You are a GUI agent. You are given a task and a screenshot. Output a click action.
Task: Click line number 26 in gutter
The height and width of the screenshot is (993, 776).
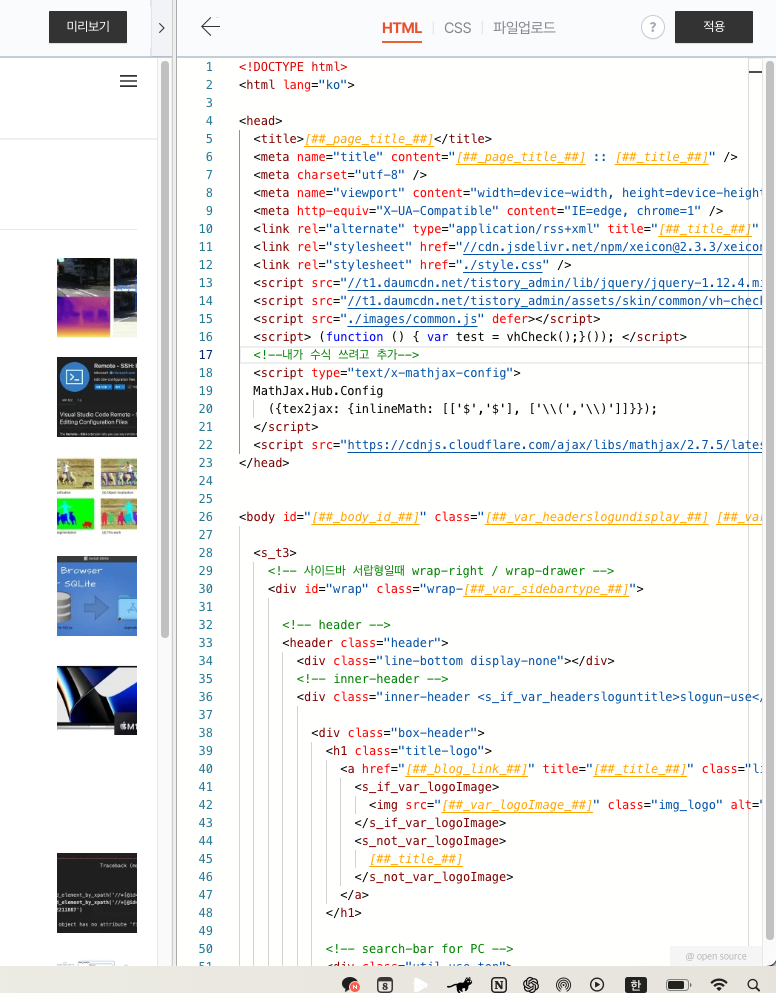(x=205, y=517)
